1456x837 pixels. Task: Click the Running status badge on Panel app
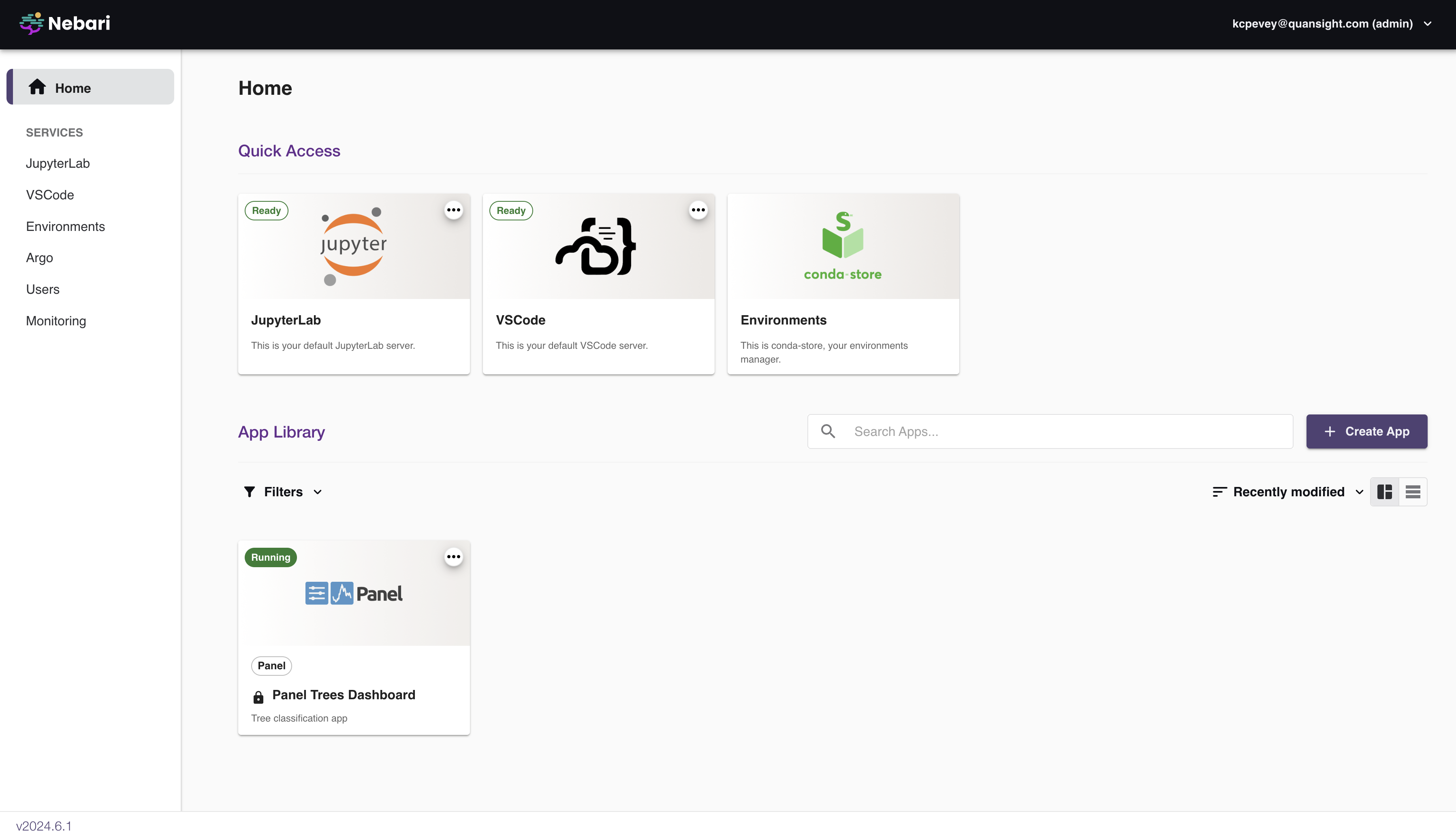[270, 557]
